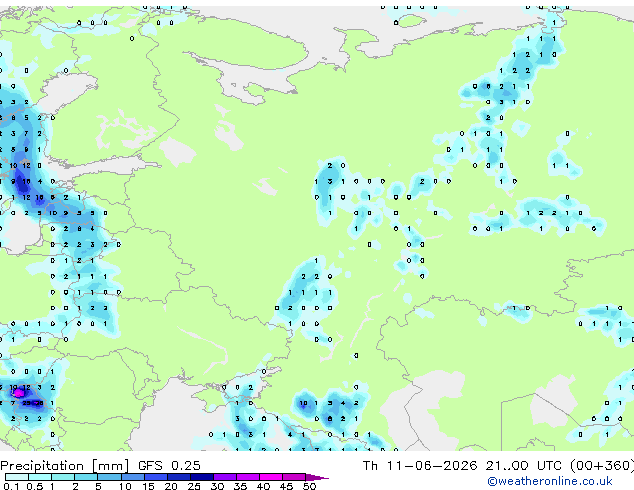Click the 'GFS 0.25' model label
This screenshot has height=490, width=634.
pos(169,466)
